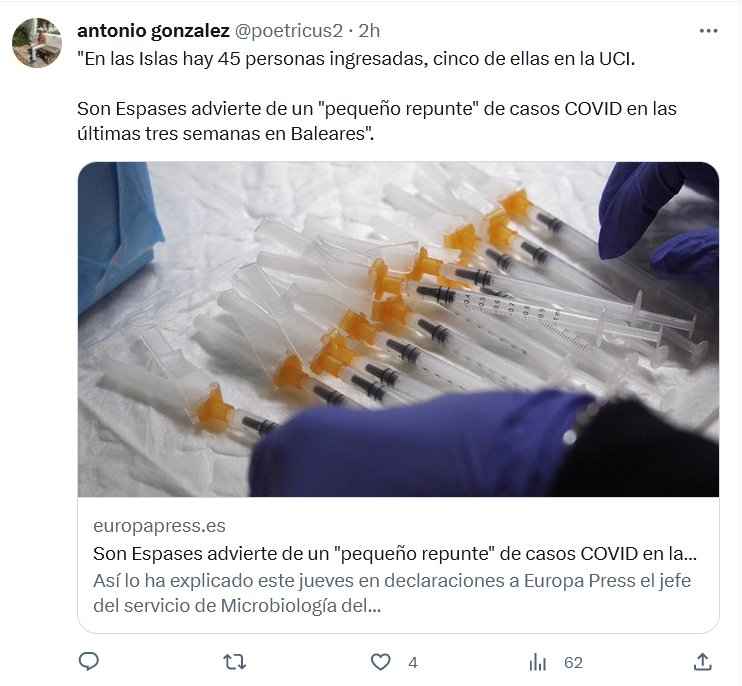Open the view count number 62
Screen dimensions: 742x686
pyautogui.click(x=574, y=662)
